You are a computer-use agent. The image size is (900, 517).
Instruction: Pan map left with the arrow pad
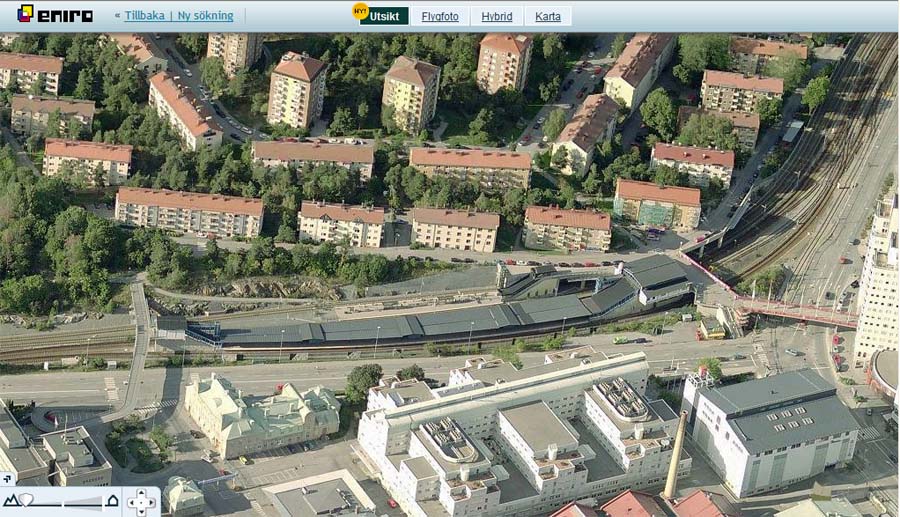(x=132, y=503)
